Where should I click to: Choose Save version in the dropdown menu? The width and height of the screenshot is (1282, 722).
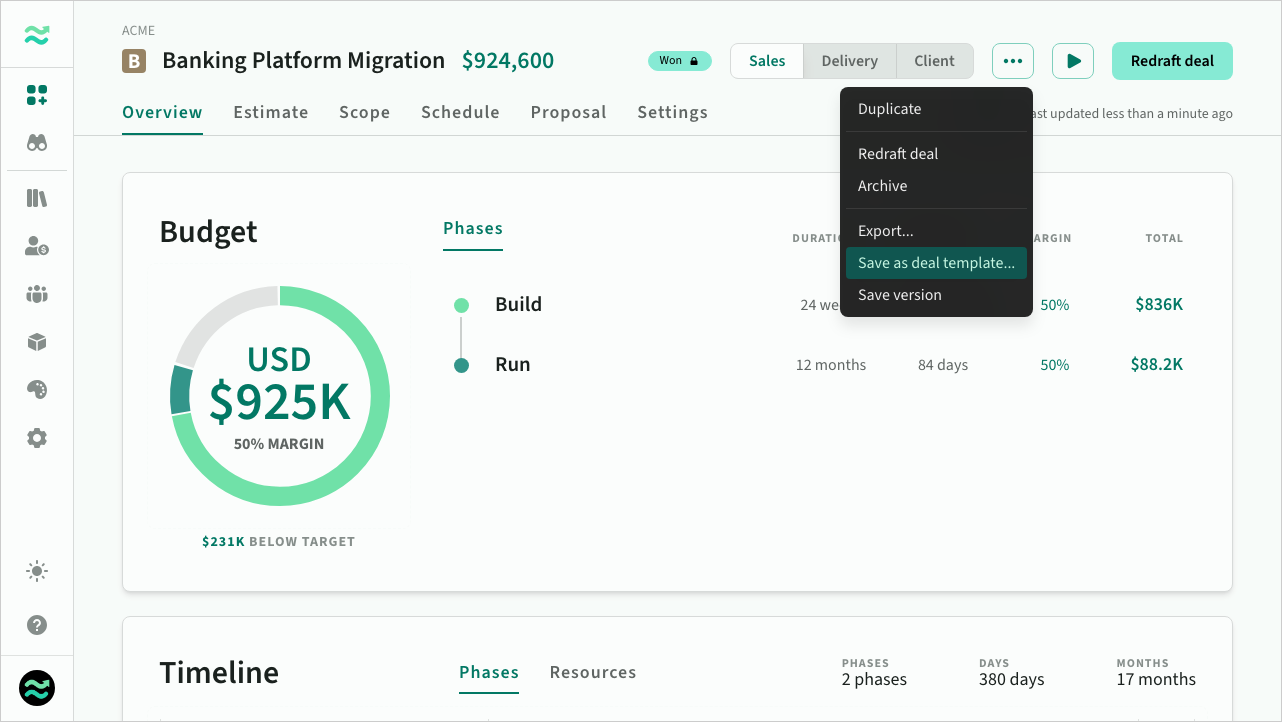point(936,295)
